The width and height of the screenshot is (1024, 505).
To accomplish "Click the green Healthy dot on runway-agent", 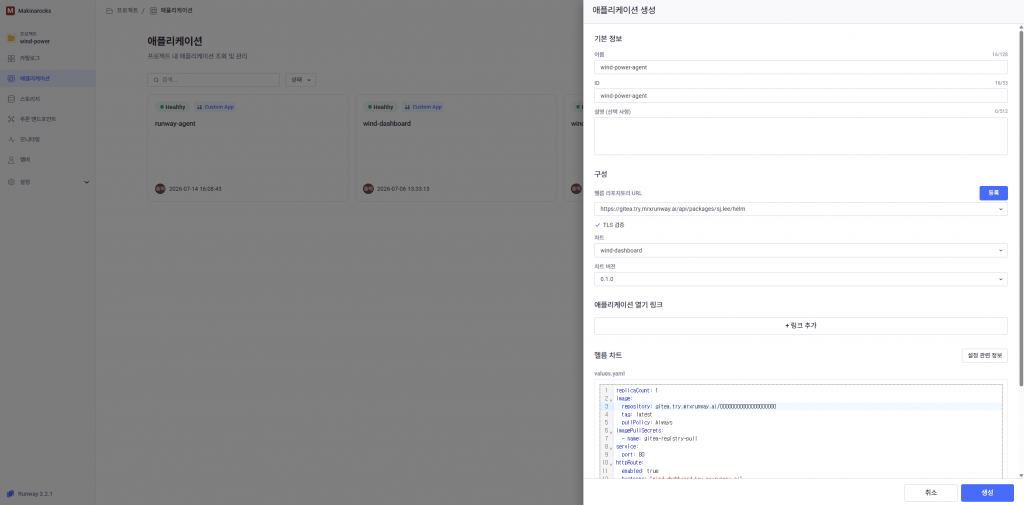I will coord(161,107).
